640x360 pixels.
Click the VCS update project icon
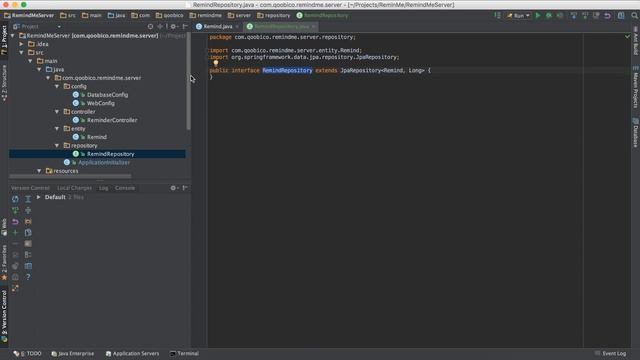click(x=573, y=16)
